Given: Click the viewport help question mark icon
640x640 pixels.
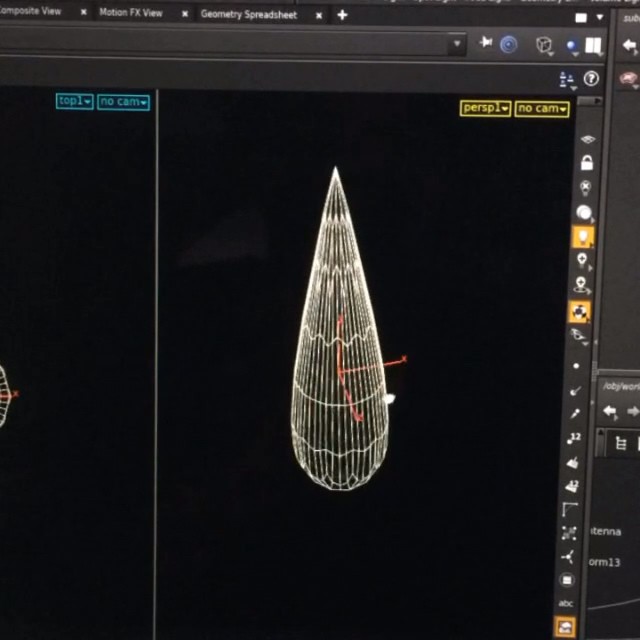Looking at the screenshot, I should (x=591, y=78).
